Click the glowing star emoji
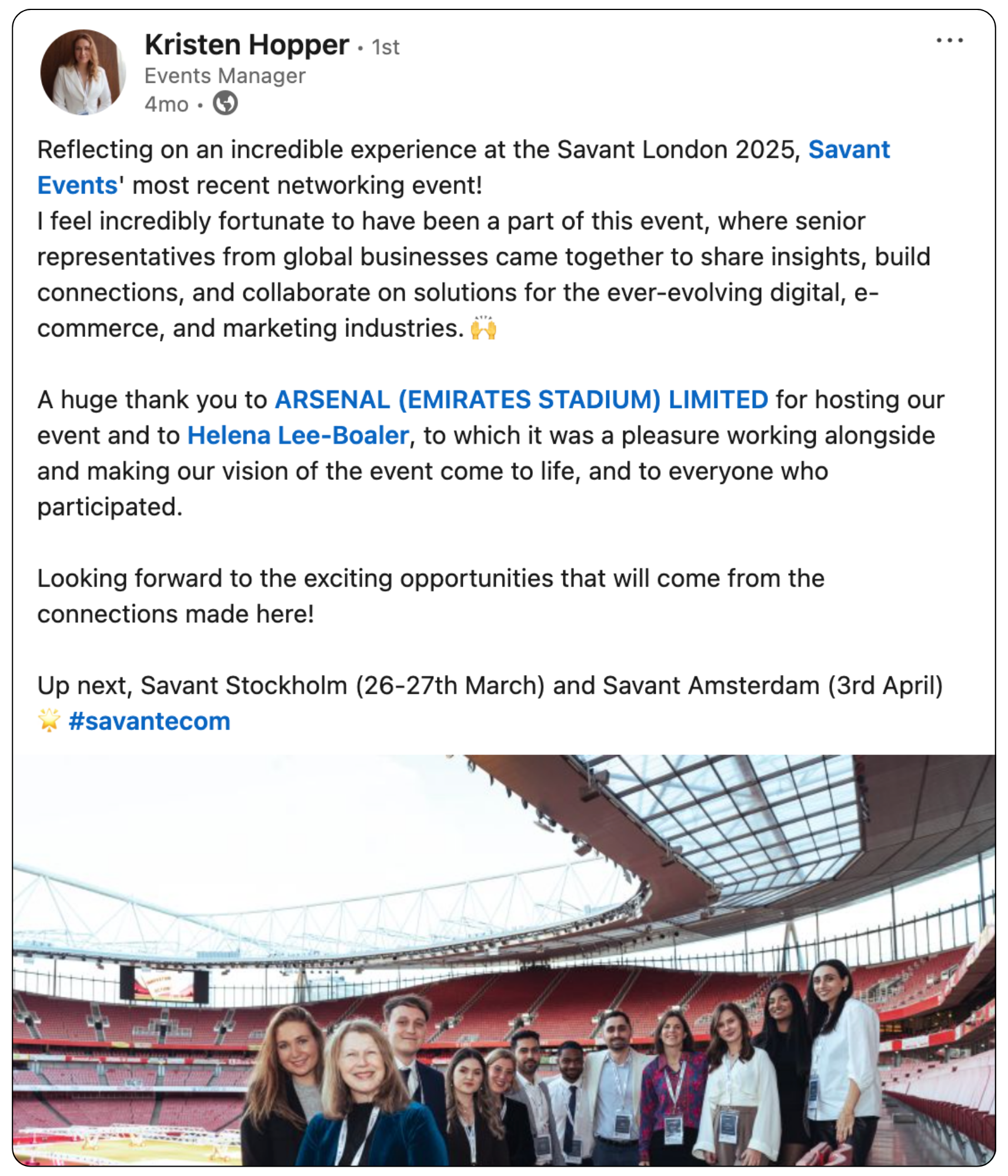 click(x=49, y=720)
